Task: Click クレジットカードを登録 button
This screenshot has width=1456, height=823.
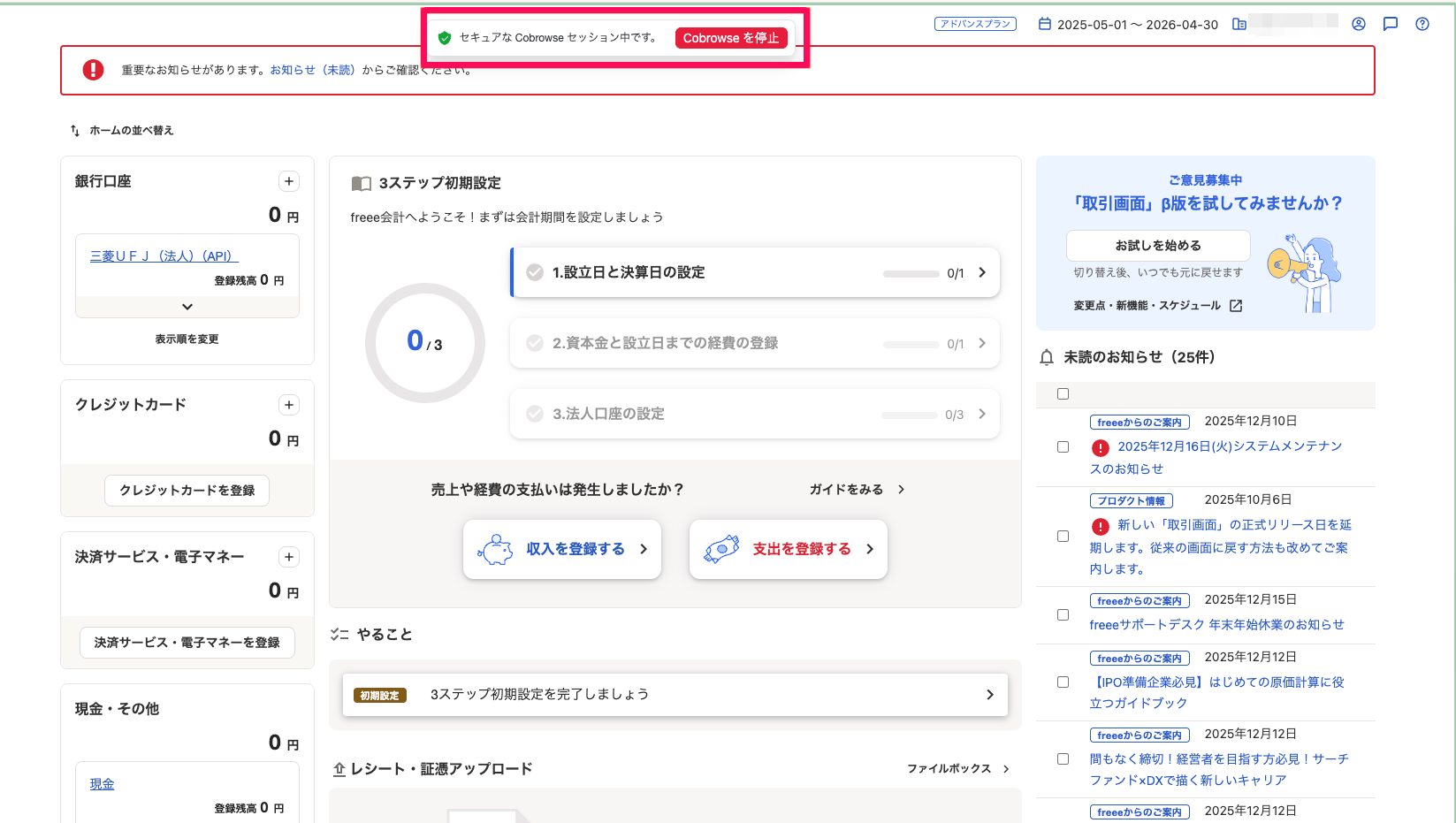Action: click(187, 491)
